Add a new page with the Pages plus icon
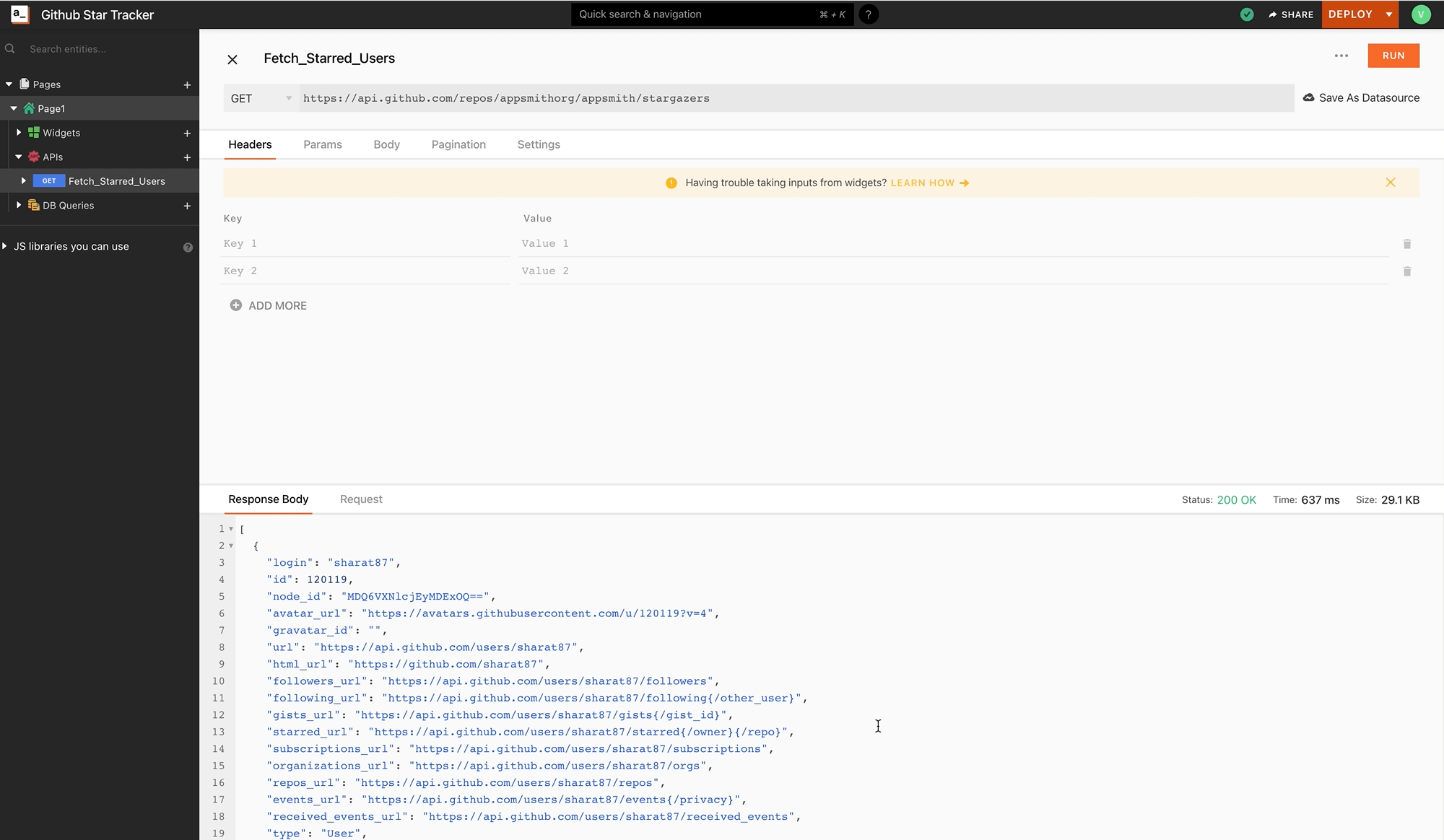The image size is (1444, 840). click(187, 84)
